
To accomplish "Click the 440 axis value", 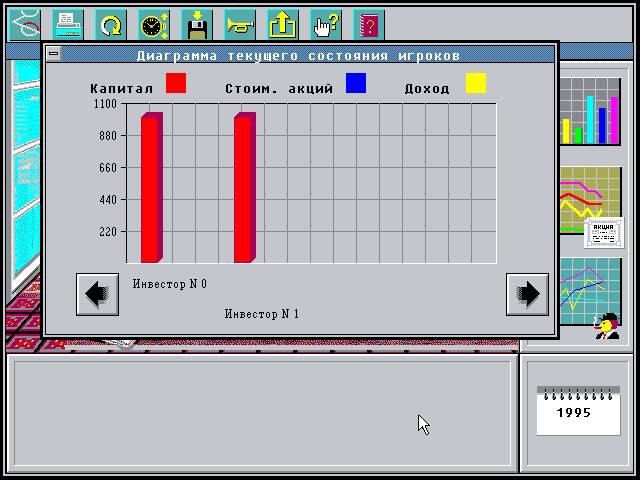I will pos(108,200).
